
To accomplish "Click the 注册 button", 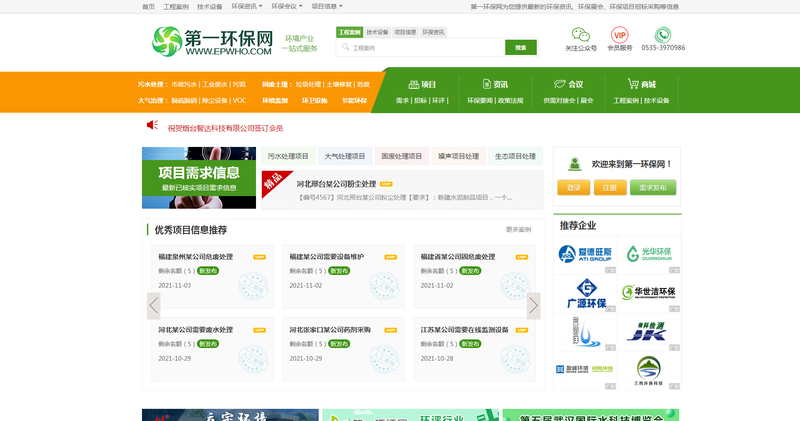I will point(610,187).
